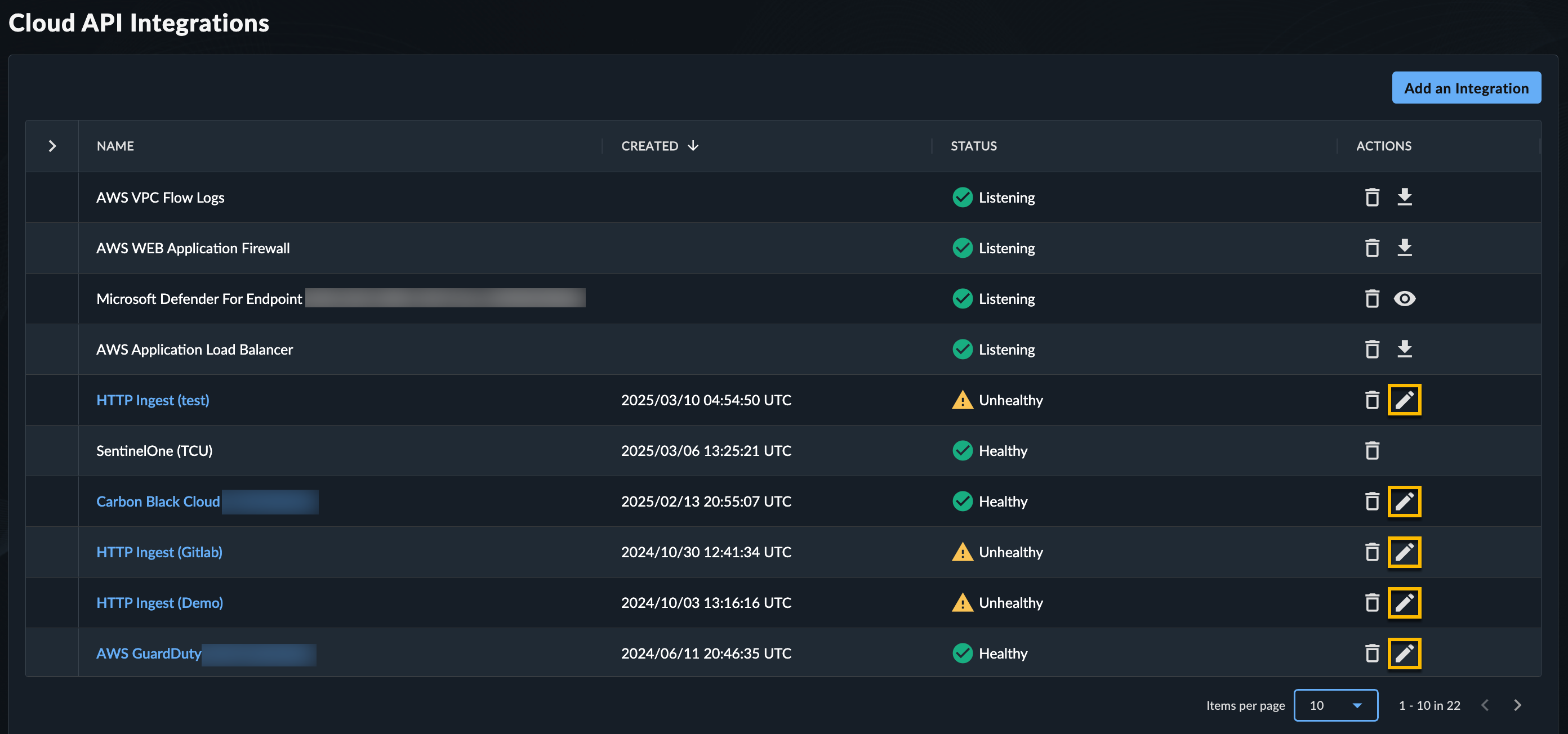Expand the table's header chevron
1568x734 pixels.
click(x=52, y=146)
